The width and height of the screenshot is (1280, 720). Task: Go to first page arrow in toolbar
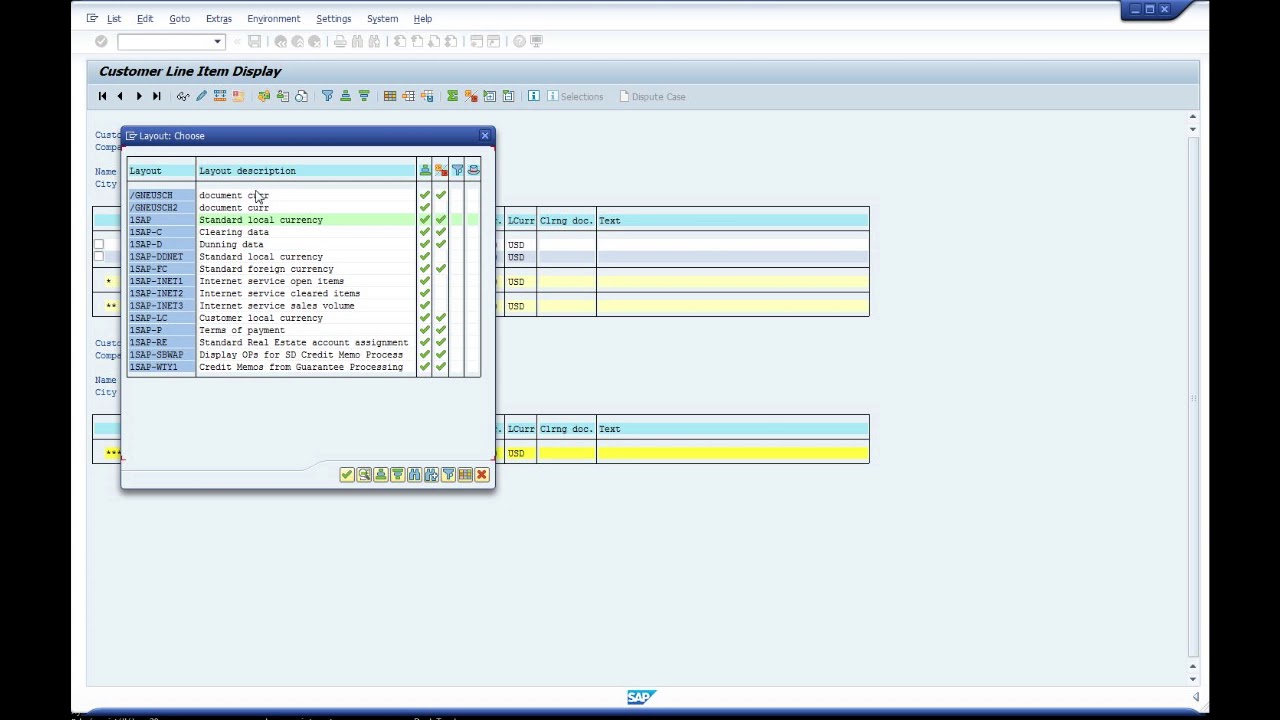pyautogui.click(x=102, y=96)
